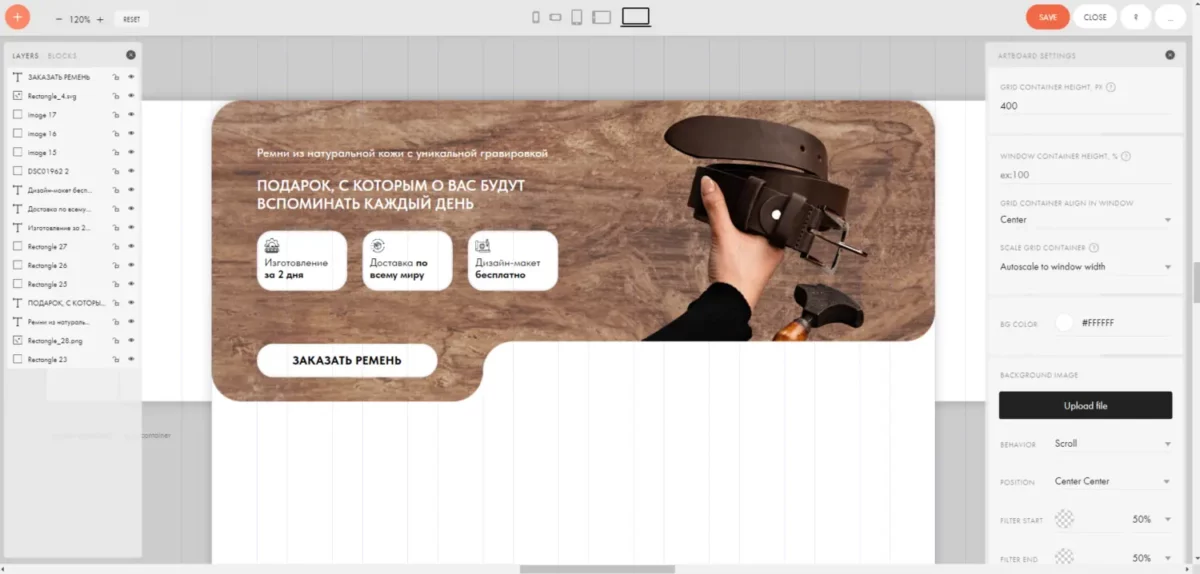Open the more options ellipsis button
This screenshot has height=574, width=1200.
click(x=1170, y=17)
